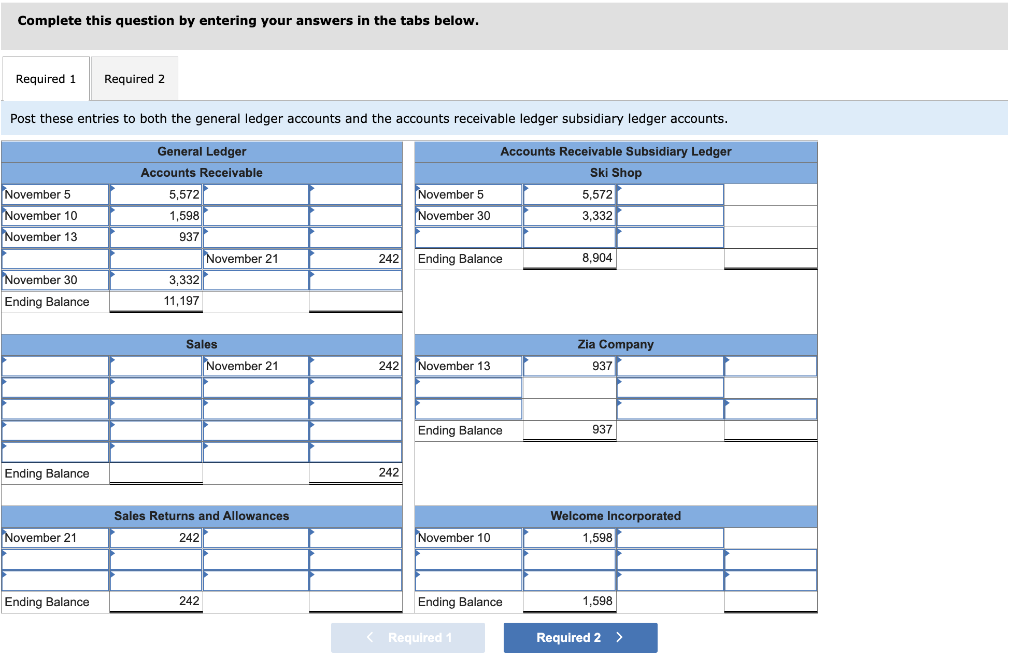
Task: Click the grayed Required 1 back button
Action: [407, 637]
